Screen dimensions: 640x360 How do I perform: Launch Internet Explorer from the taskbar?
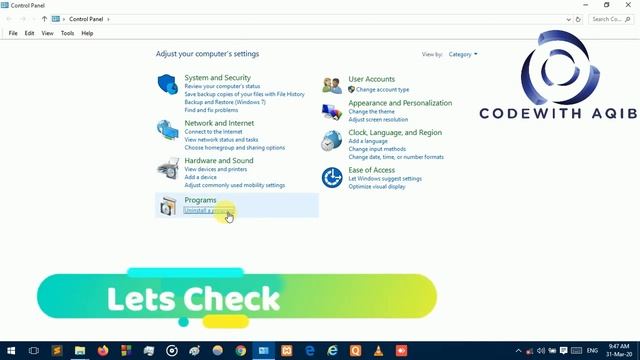[333, 351]
